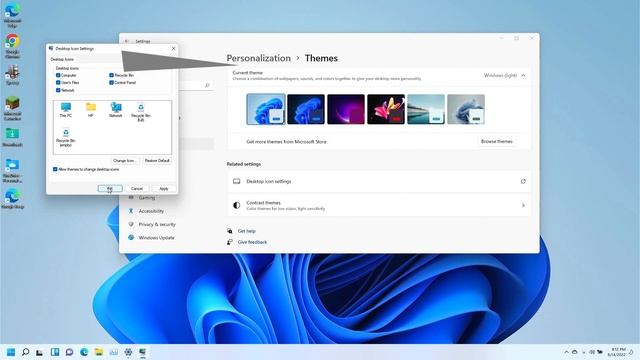Click the Give feedback link
This screenshot has height=360, width=640.
click(252, 242)
